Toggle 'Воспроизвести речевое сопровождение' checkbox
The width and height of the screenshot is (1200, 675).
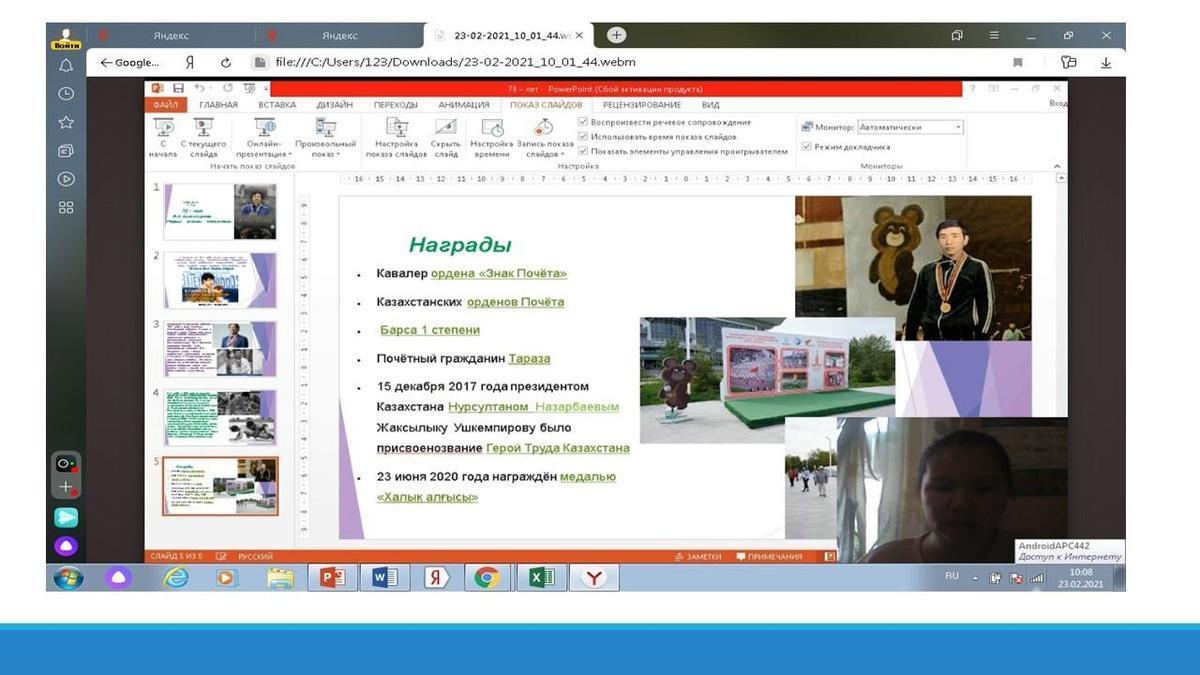583,122
